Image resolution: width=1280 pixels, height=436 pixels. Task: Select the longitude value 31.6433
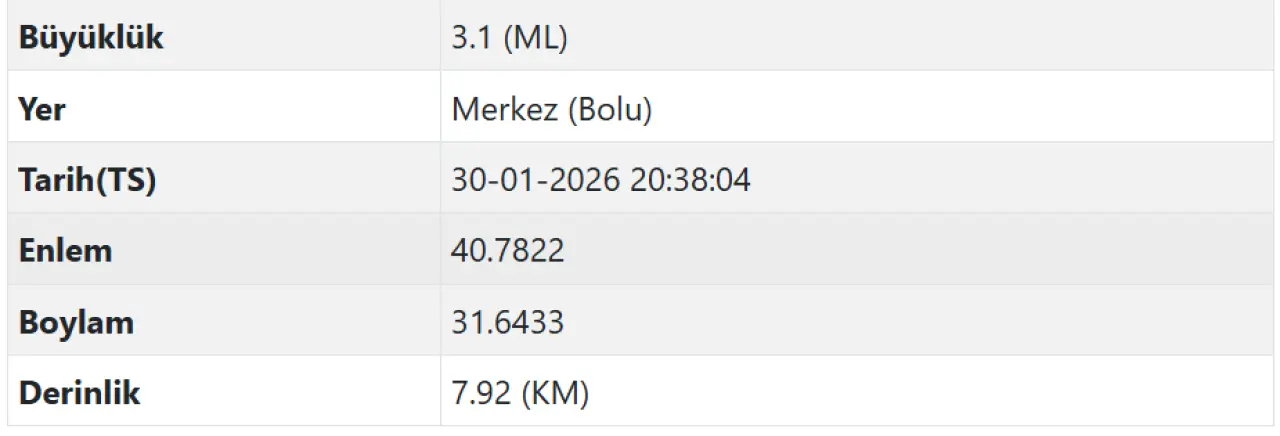coord(508,322)
